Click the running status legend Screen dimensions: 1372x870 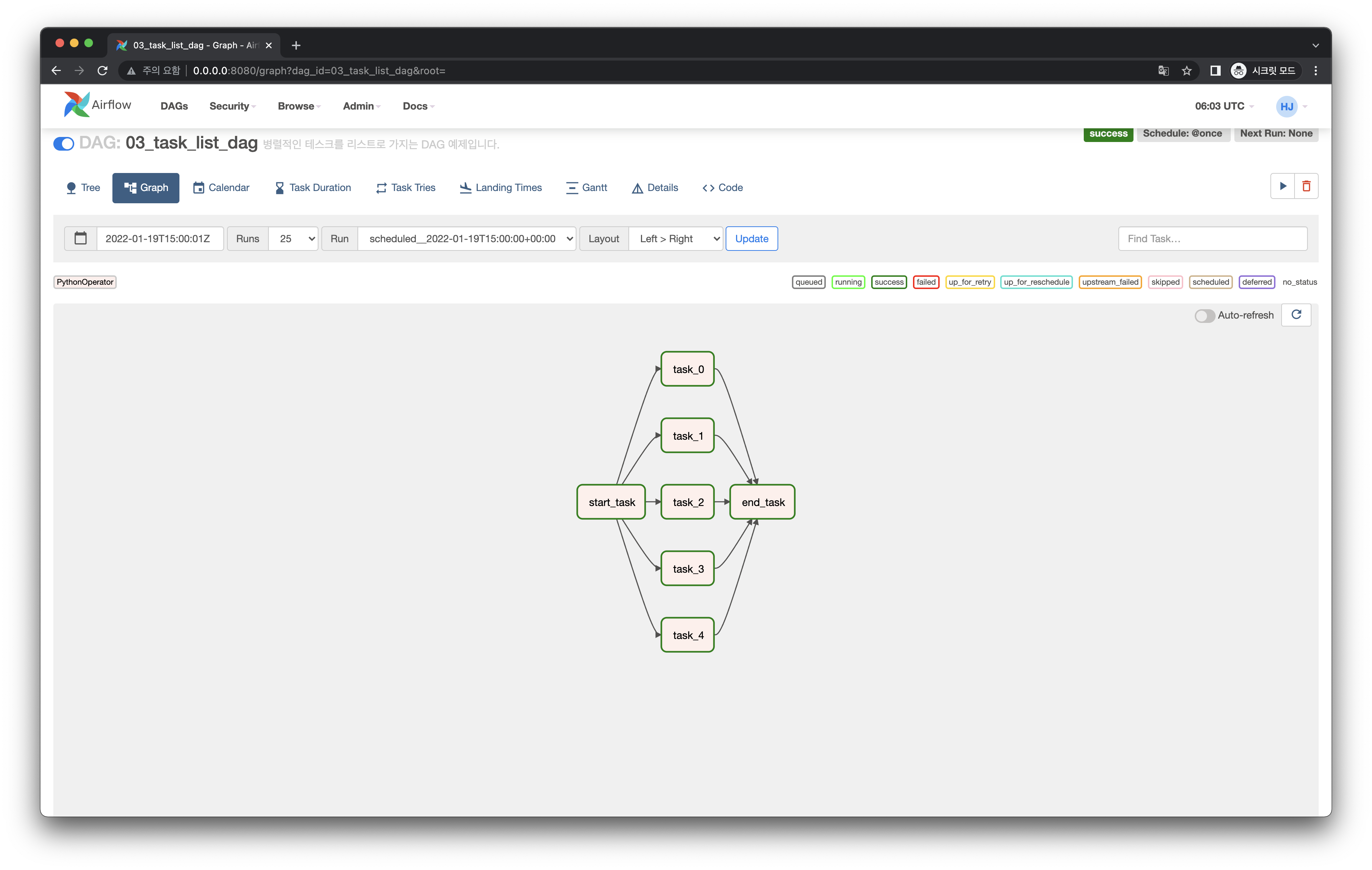click(x=848, y=281)
